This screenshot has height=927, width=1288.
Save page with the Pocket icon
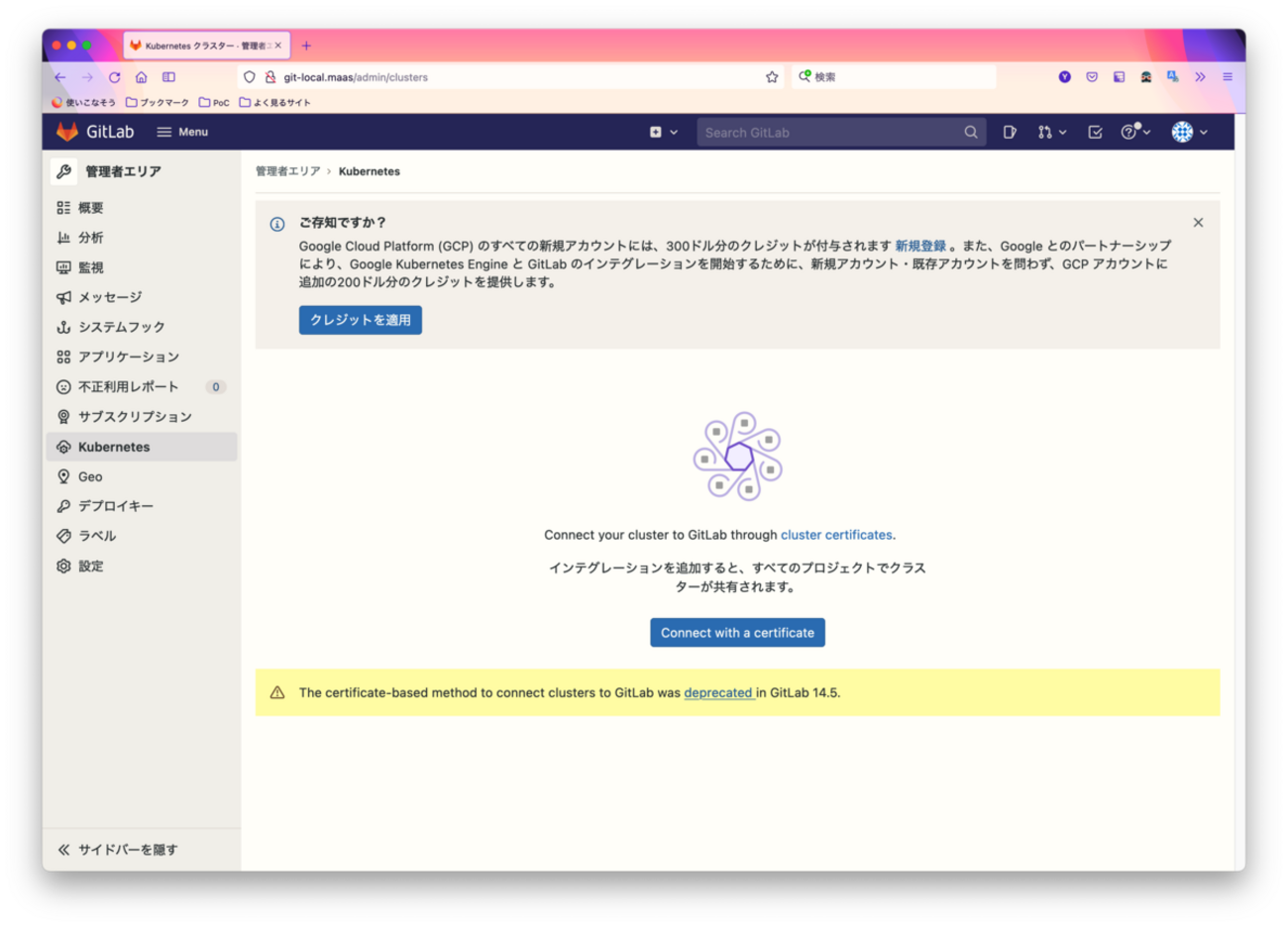(x=1092, y=77)
